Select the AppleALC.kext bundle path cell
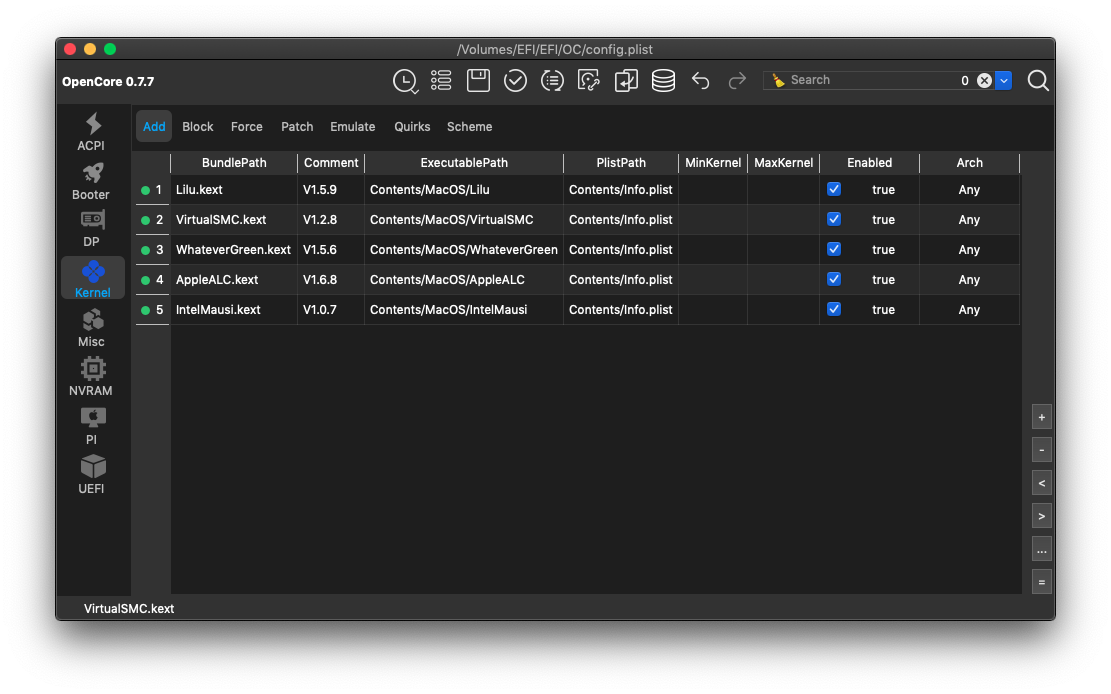The width and height of the screenshot is (1111, 694). coord(234,279)
